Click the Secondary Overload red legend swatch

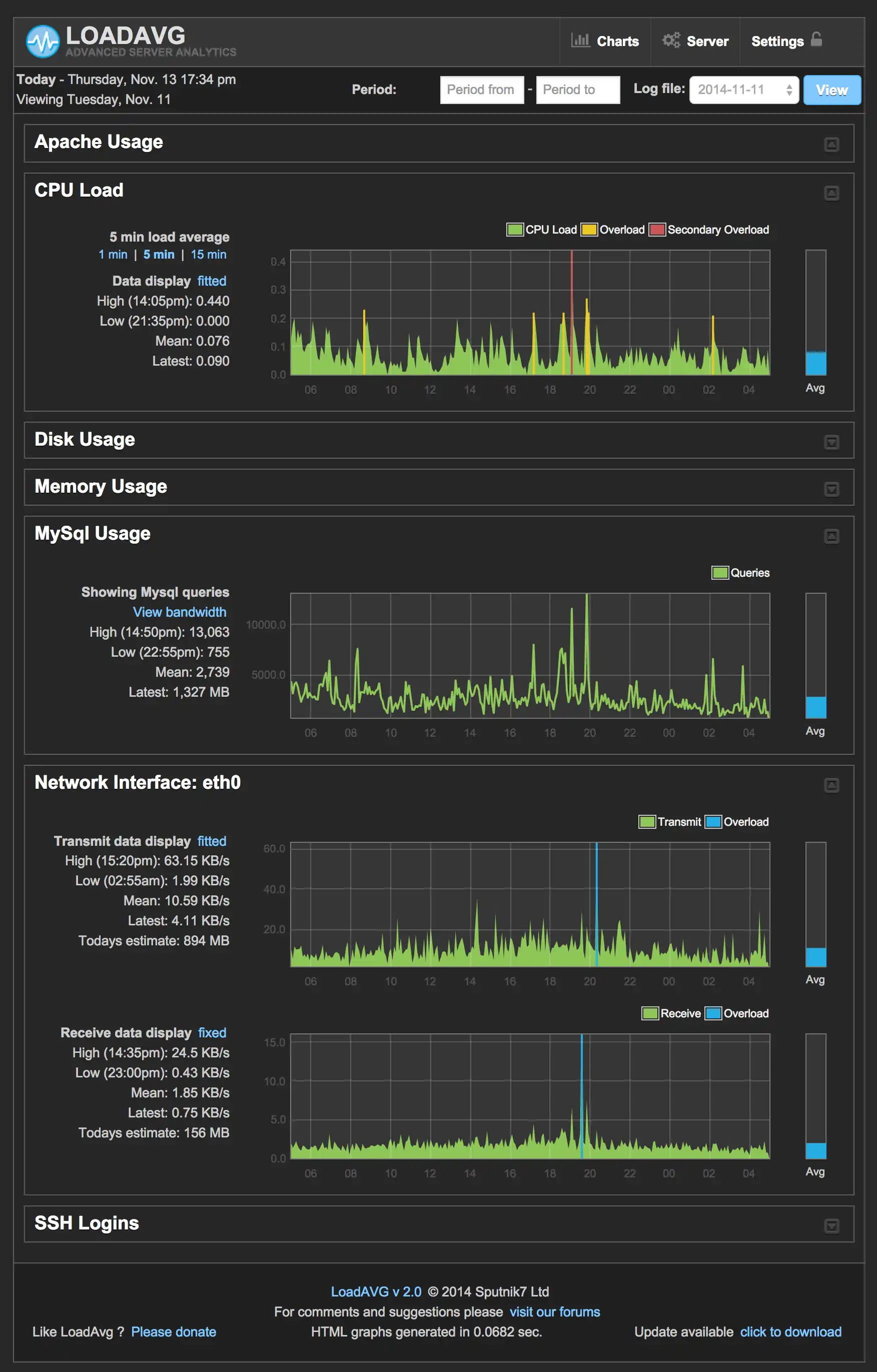(x=657, y=230)
